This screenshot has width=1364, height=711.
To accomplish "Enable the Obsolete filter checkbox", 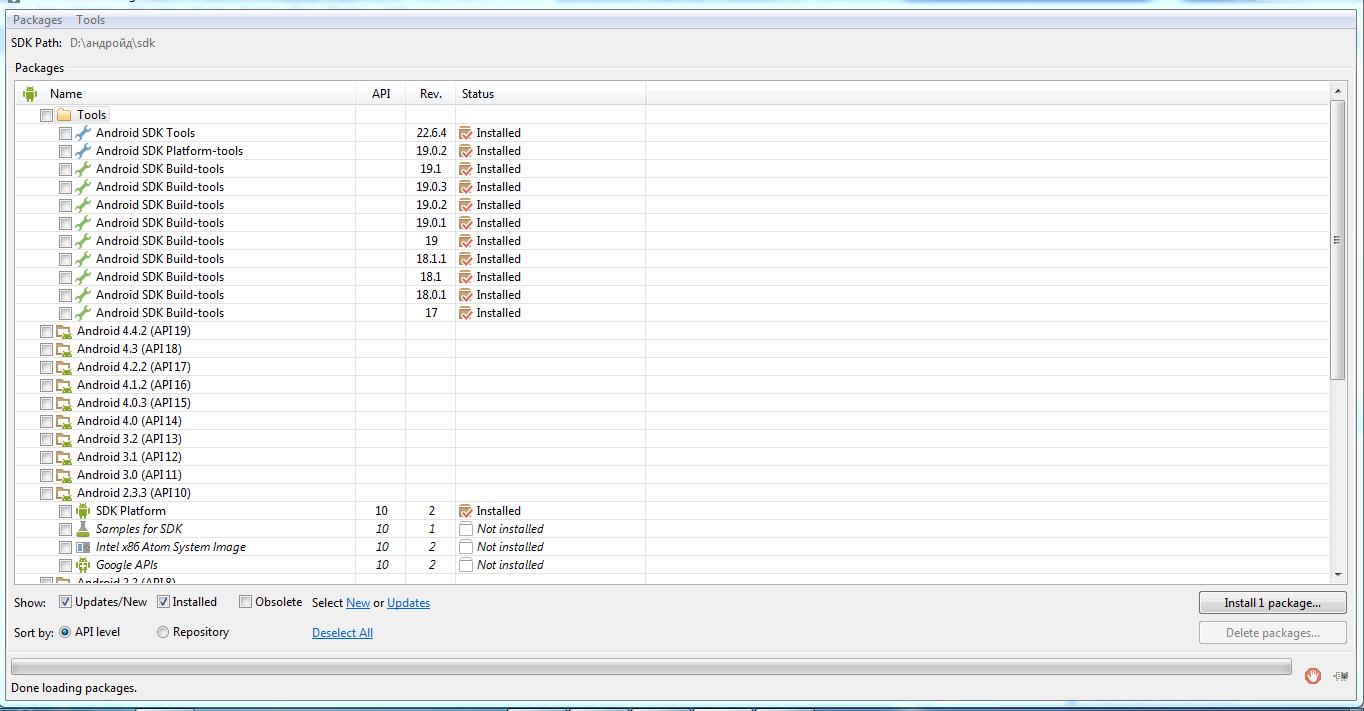I will [x=245, y=602].
